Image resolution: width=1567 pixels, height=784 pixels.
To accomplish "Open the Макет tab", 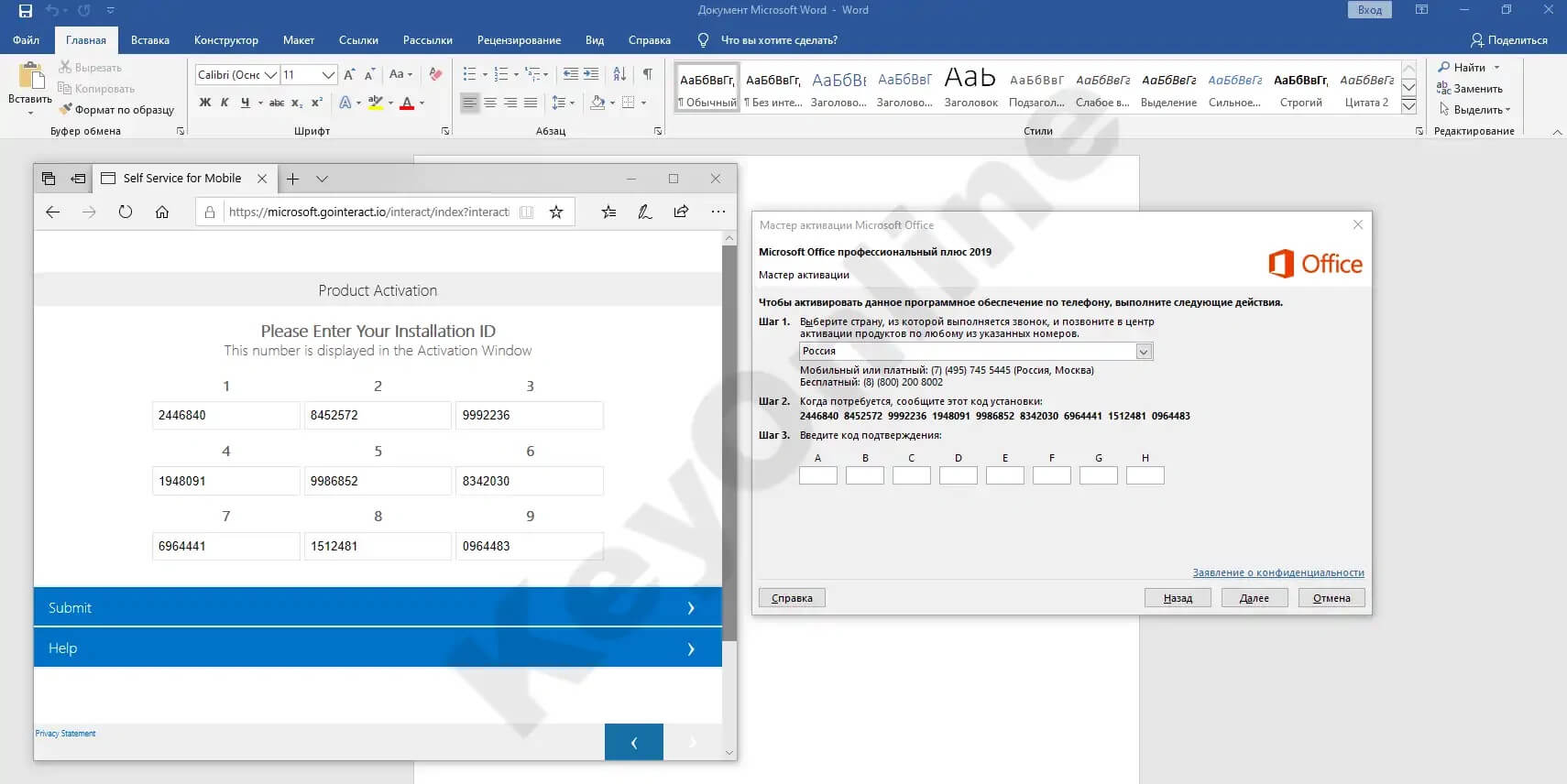I will coord(299,40).
